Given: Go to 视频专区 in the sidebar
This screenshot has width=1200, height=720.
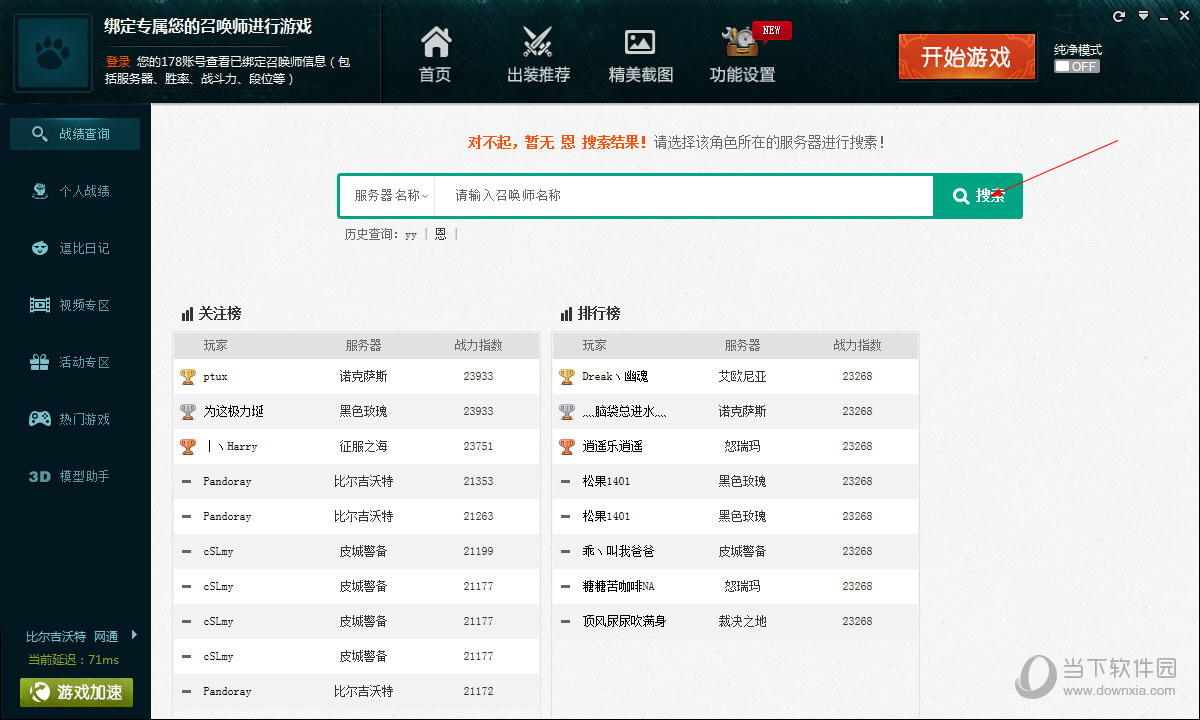Looking at the screenshot, I should coord(75,305).
